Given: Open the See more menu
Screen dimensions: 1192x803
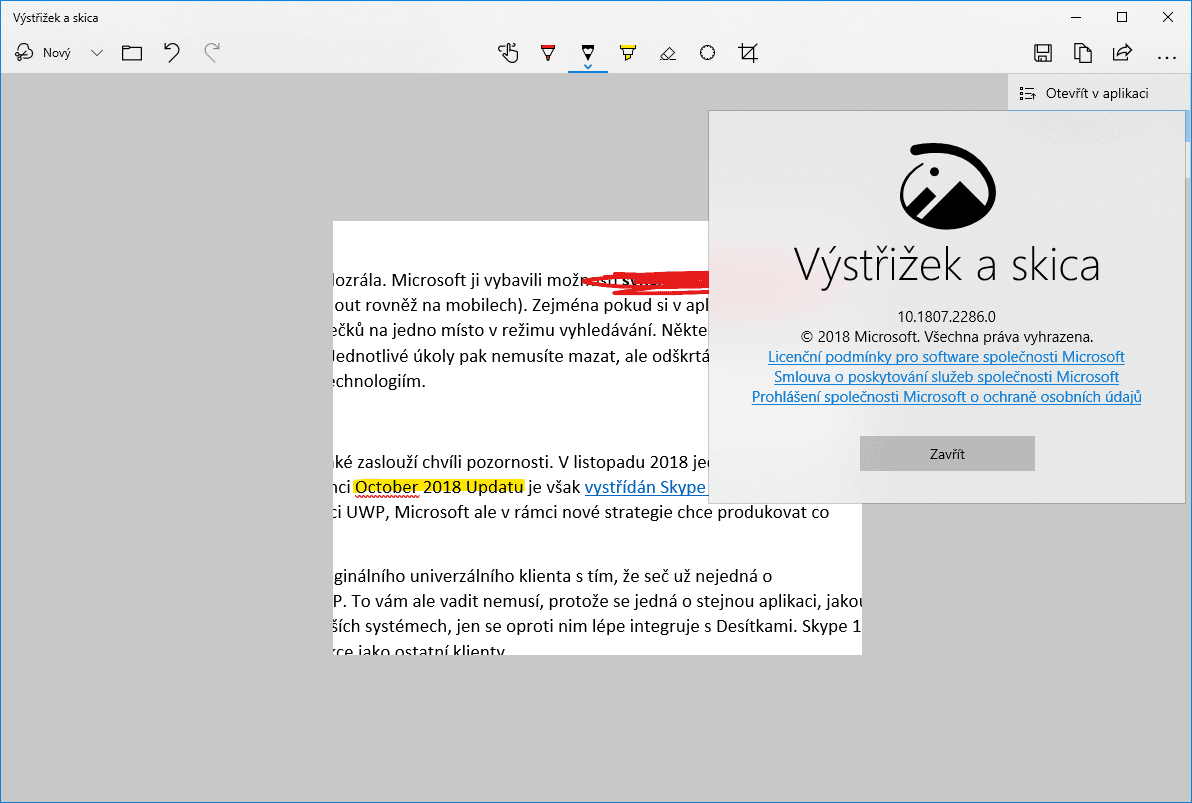Looking at the screenshot, I should [1164, 52].
